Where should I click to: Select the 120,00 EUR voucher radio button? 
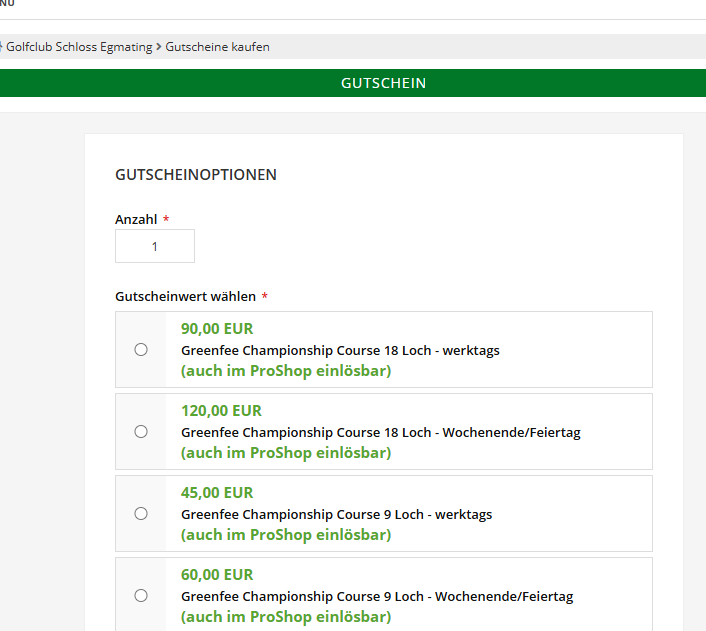coord(141,431)
